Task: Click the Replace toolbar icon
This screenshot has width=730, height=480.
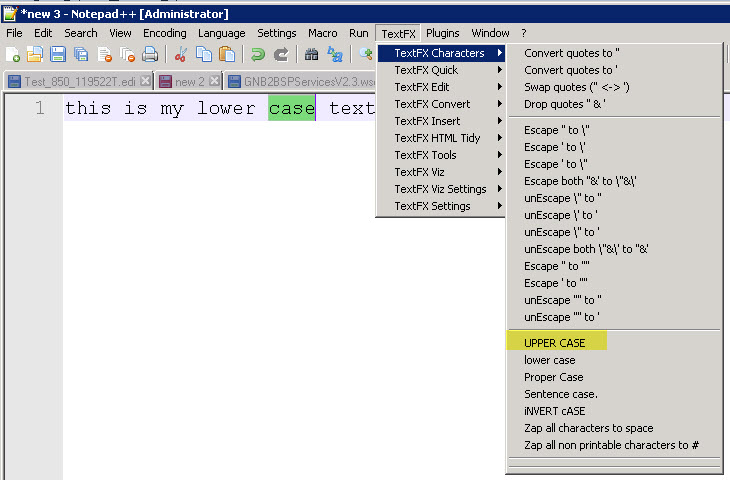Action: click(x=335, y=54)
